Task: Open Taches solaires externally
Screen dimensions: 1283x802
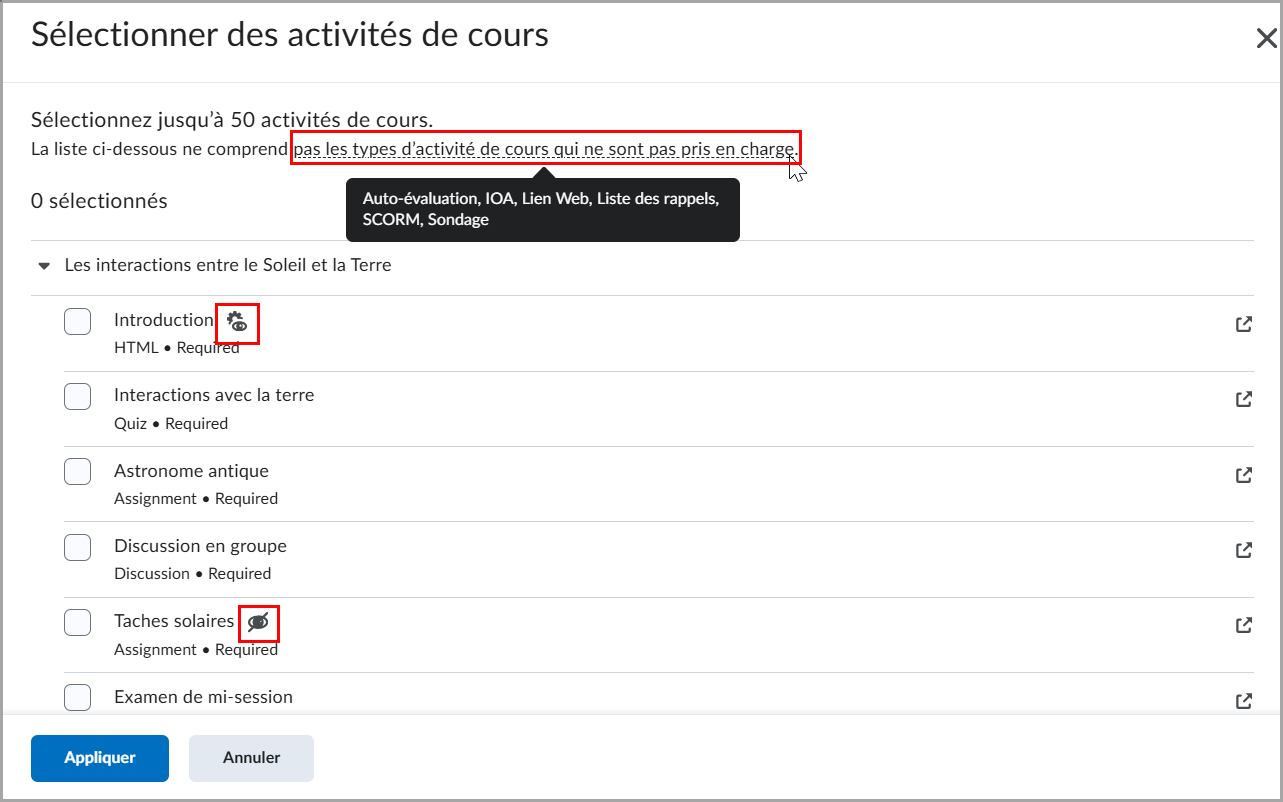Action: [x=1243, y=624]
